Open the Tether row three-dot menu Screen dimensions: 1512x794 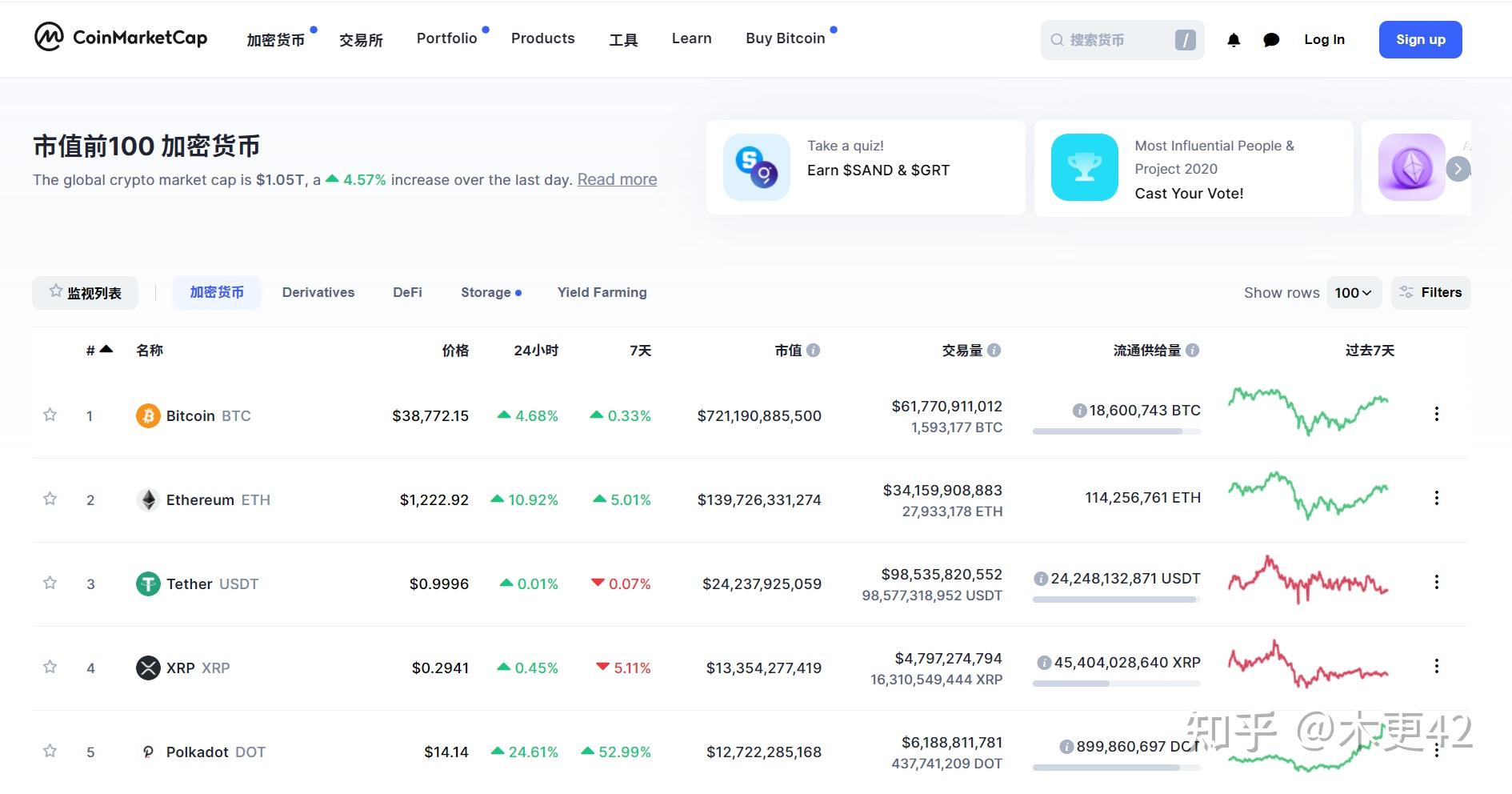[x=1437, y=582]
